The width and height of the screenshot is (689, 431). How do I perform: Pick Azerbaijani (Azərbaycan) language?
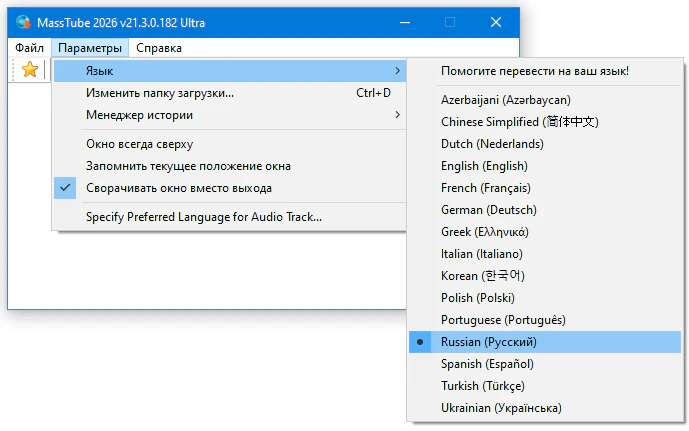click(505, 100)
